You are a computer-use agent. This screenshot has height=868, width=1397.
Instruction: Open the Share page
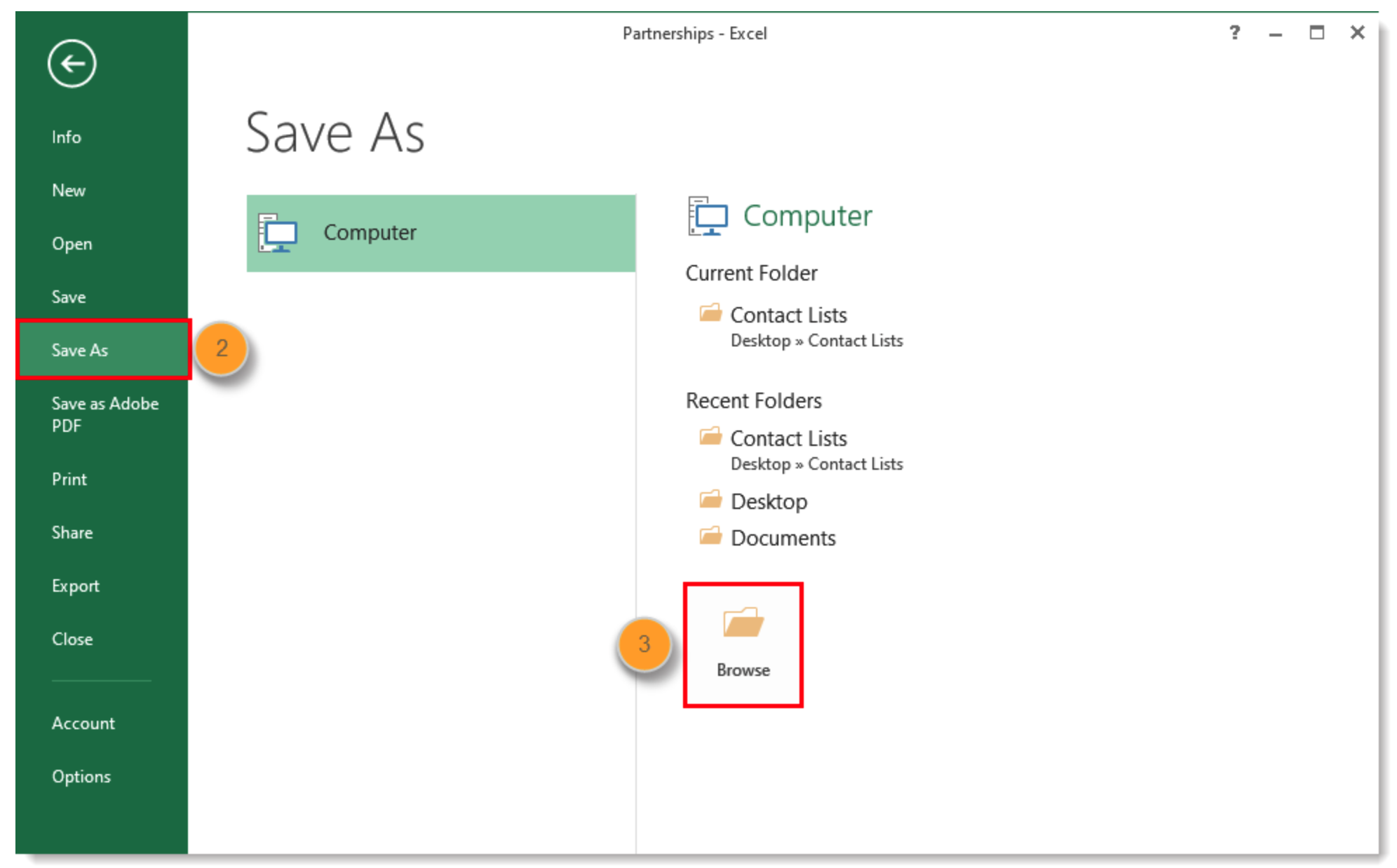click(72, 532)
